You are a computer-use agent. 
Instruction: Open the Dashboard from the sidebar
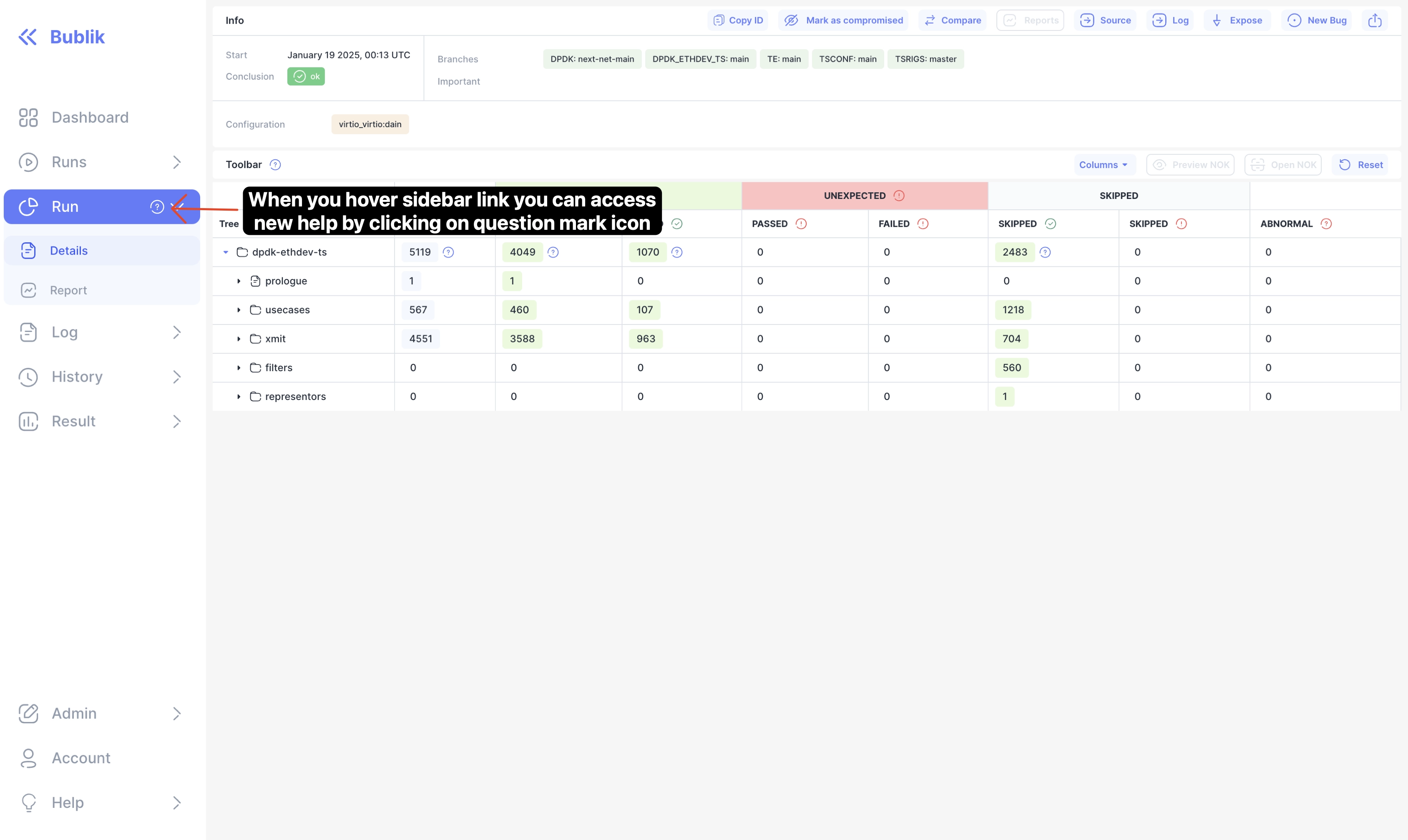[x=90, y=117]
